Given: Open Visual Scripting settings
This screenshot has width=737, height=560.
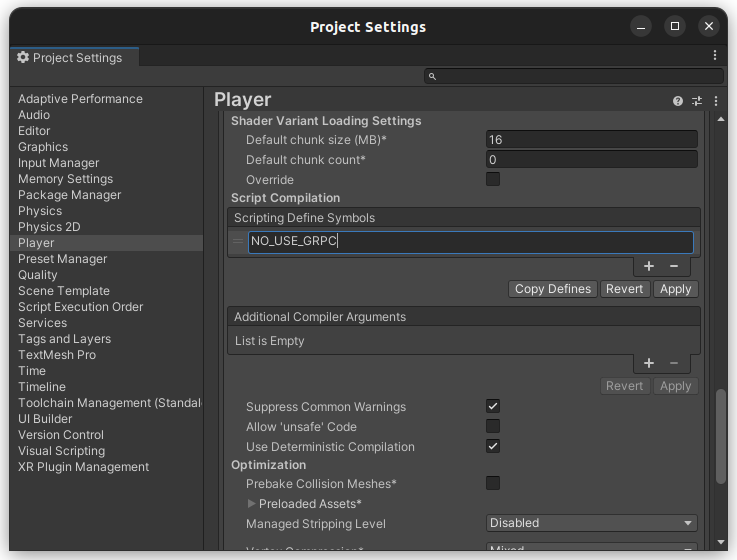Looking at the screenshot, I should click(x=62, y=450).
